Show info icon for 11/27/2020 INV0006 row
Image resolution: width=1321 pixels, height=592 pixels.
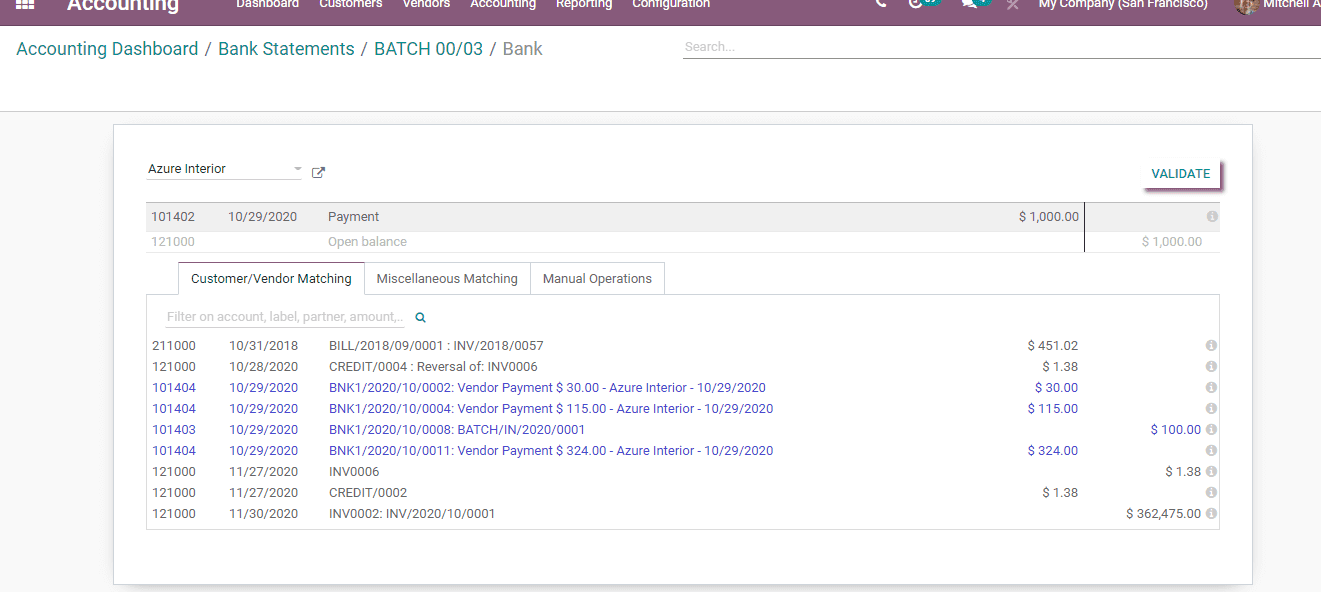pyautogui.click(x=1211, y=472)
